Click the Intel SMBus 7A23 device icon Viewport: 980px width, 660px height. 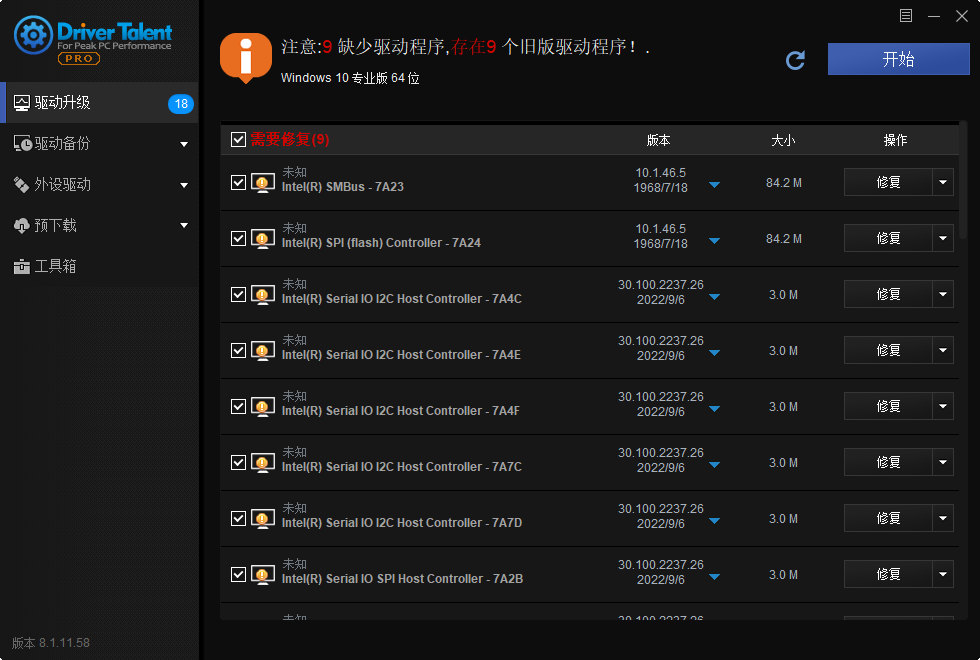(262, 183)
